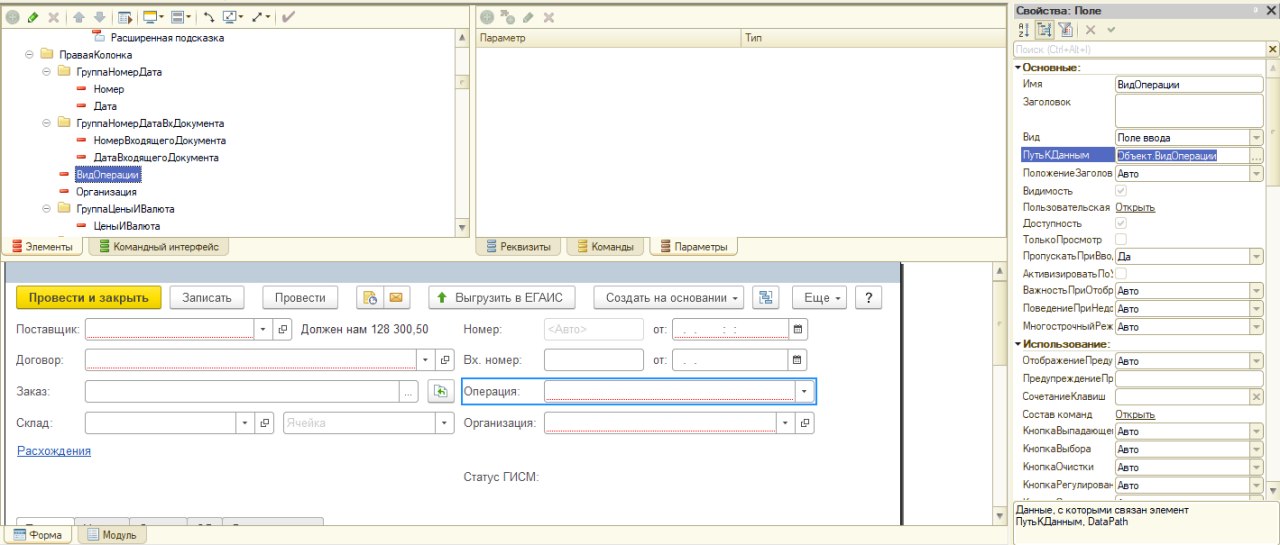Add a parameter with green plus in Parameters pane
The width and height of the screenshot is (1280, 545).
(x=487, y=17)
